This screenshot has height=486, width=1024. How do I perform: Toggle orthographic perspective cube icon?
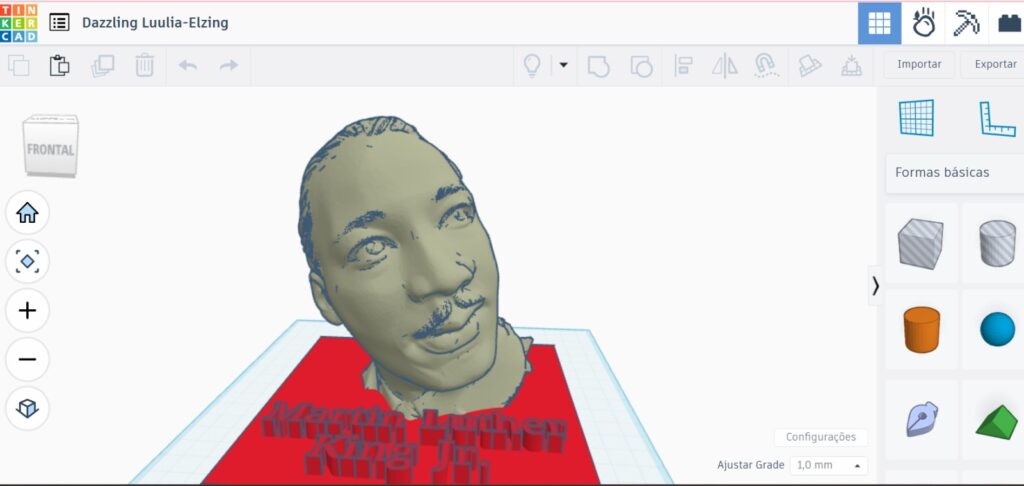point(27,408)
